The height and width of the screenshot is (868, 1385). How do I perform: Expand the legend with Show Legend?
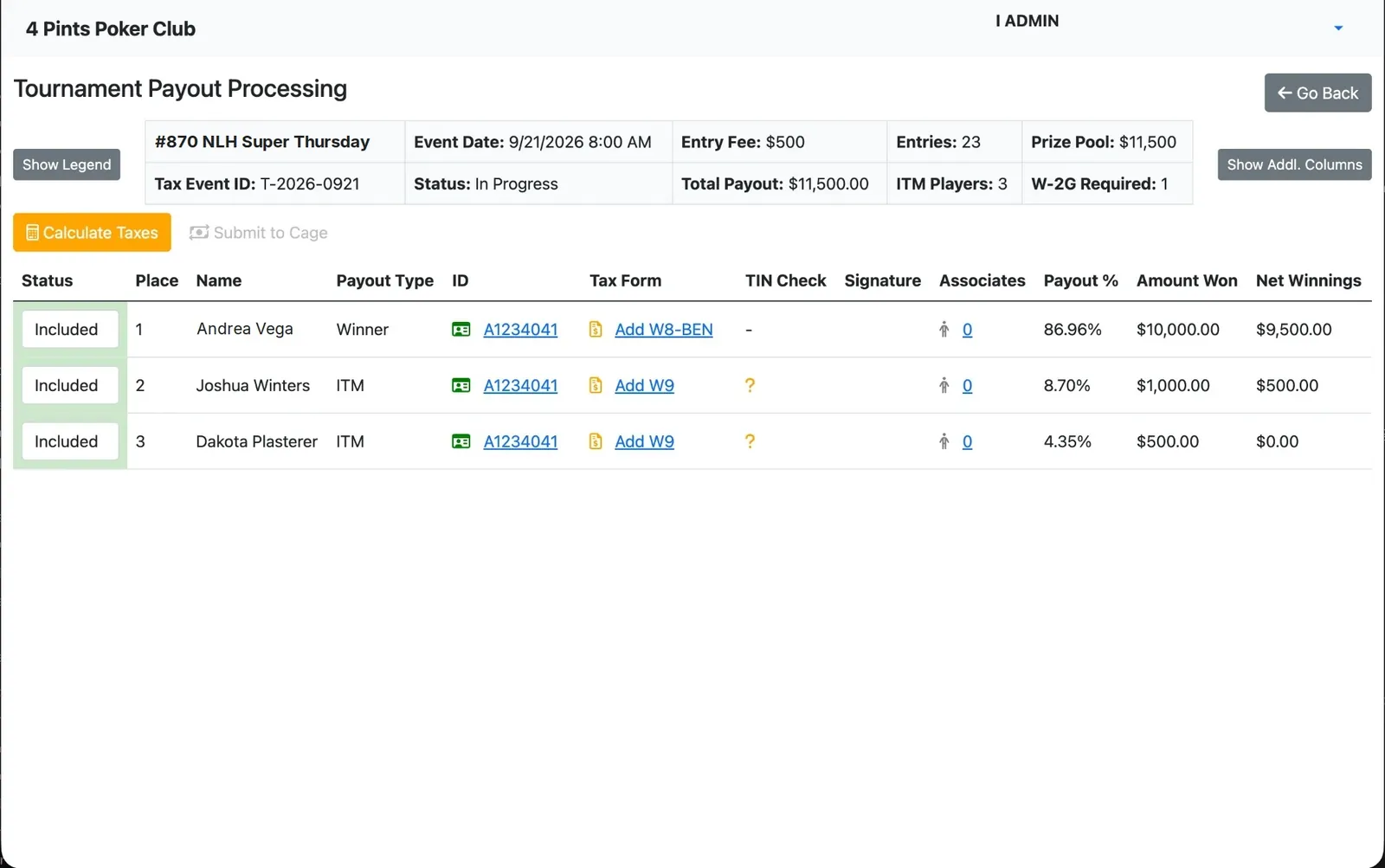tap(67, 164)
